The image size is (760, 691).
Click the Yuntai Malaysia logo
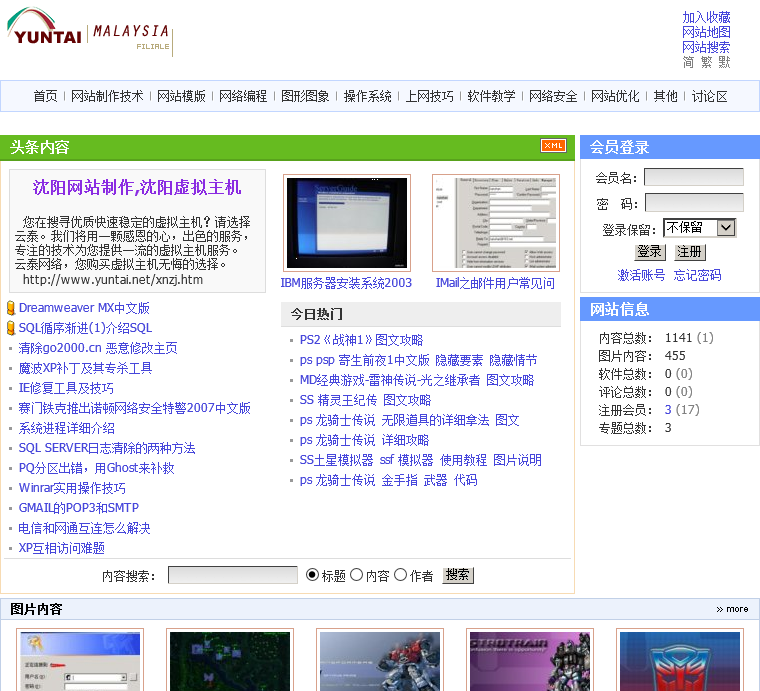point(90,33)
